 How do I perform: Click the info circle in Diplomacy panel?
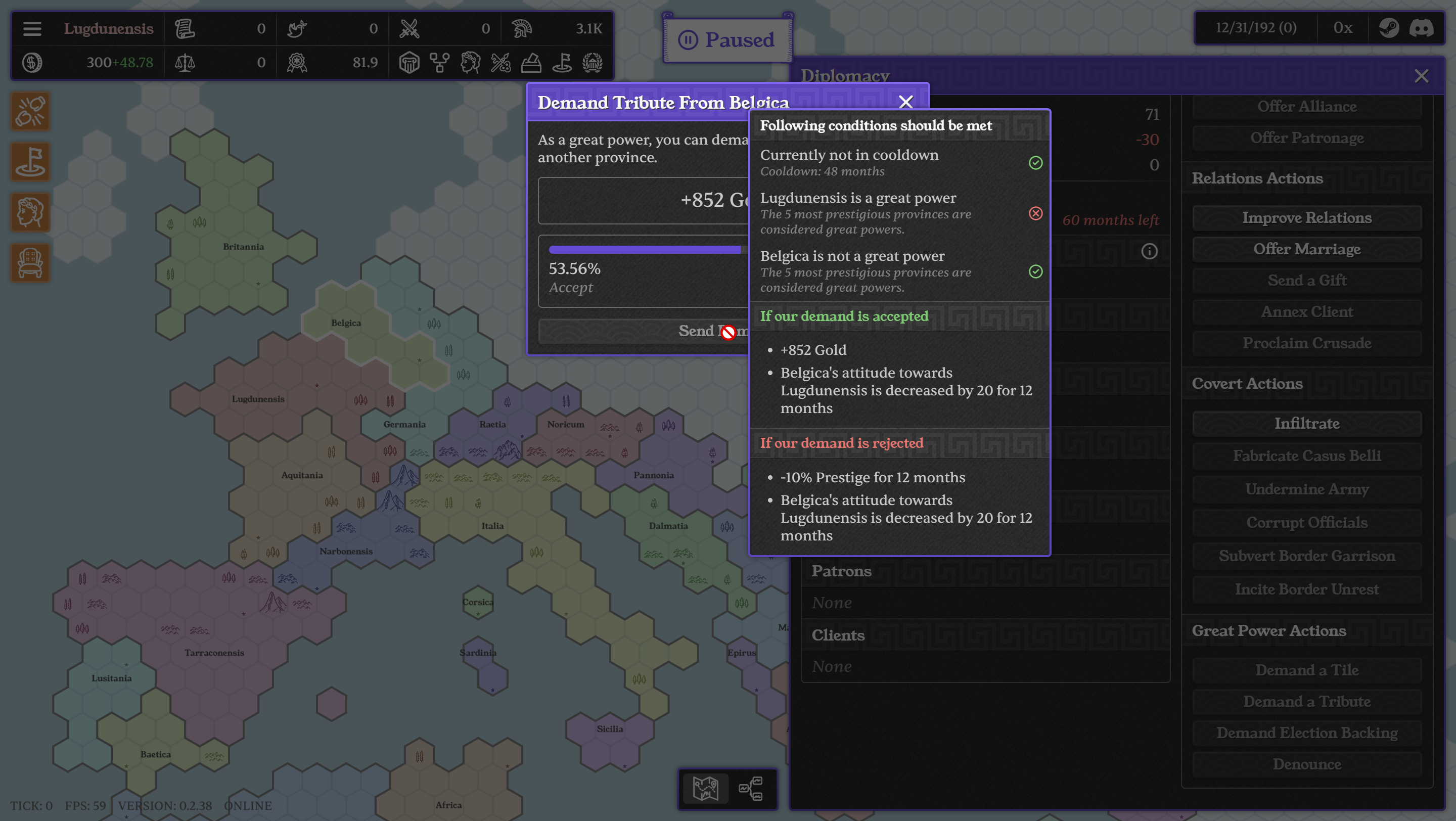click(x=1149, y=251)
